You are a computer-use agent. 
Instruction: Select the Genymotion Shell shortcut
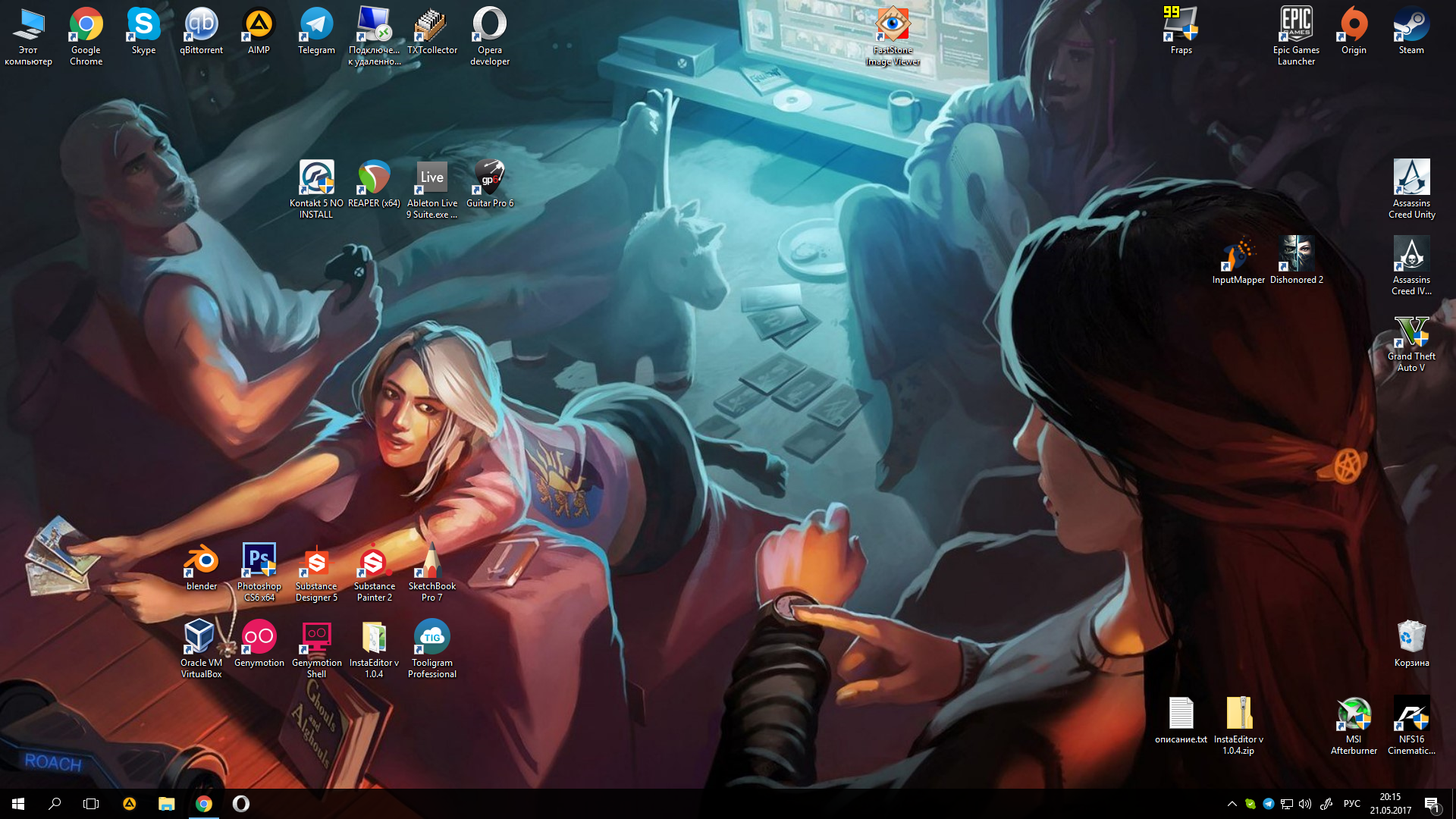point(316,649)
